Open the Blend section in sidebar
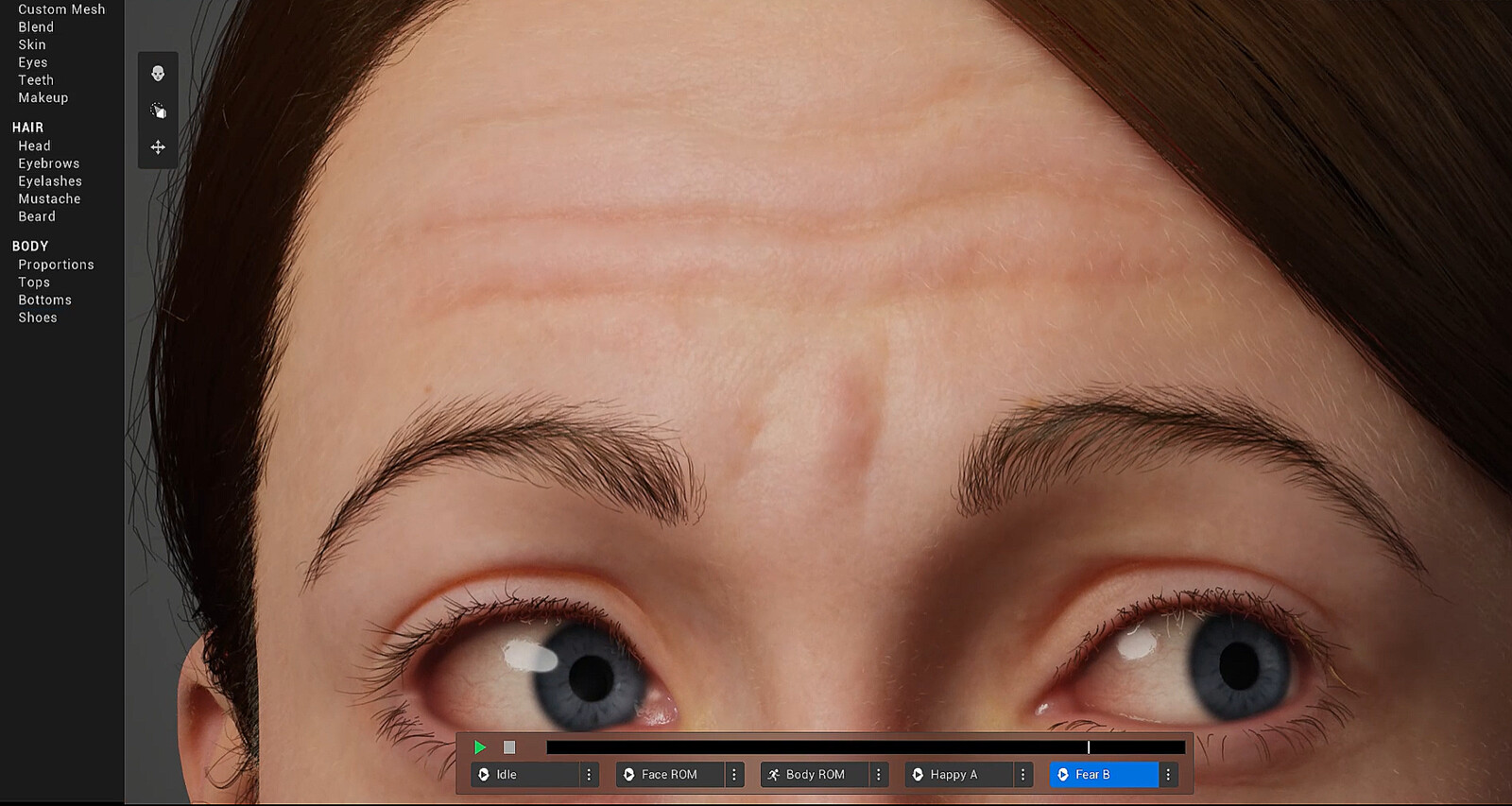 pyautogui.click(x=36, y=27)
